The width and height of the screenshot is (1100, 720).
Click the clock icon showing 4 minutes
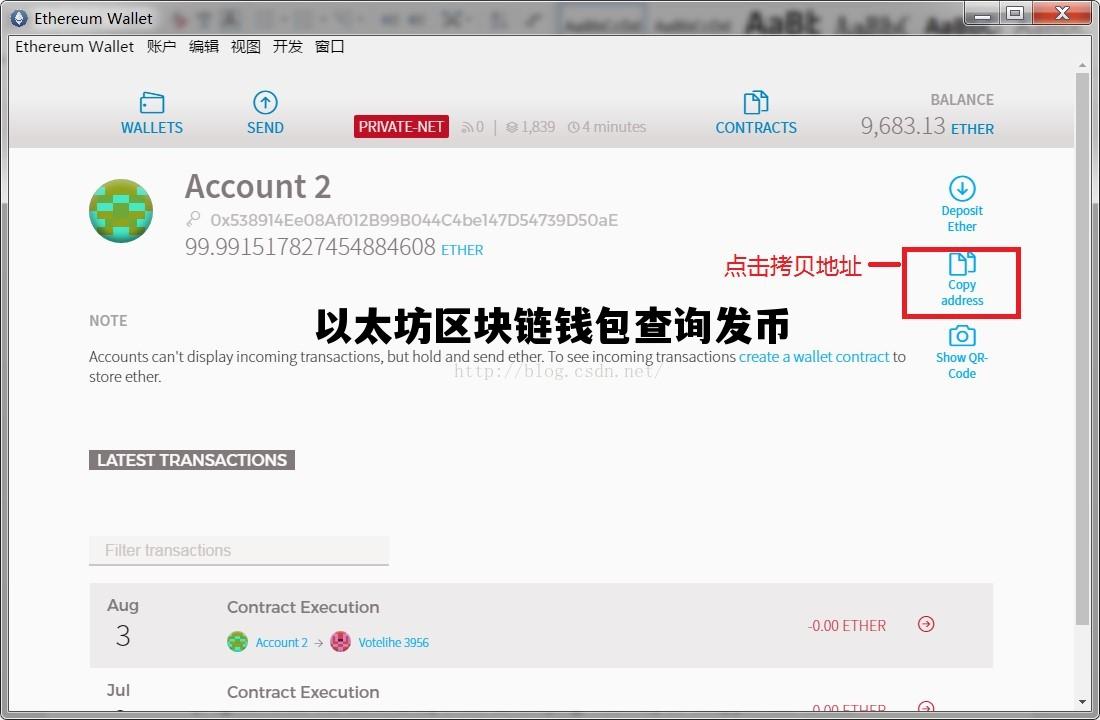point(572,126)
